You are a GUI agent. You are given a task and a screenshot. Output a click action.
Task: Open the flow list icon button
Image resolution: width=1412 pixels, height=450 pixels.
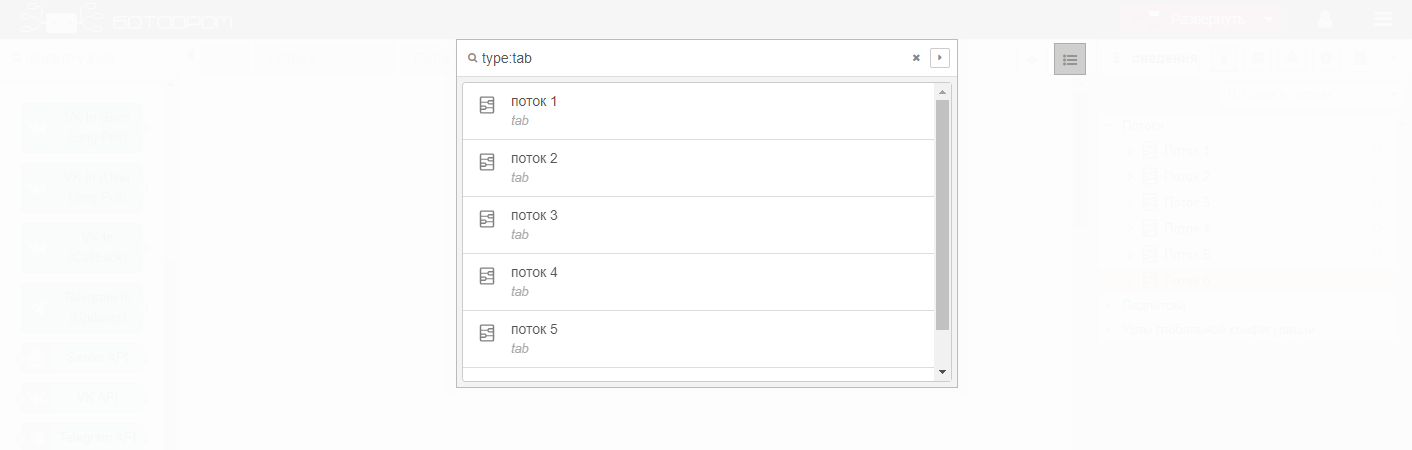pos(1070,59)
